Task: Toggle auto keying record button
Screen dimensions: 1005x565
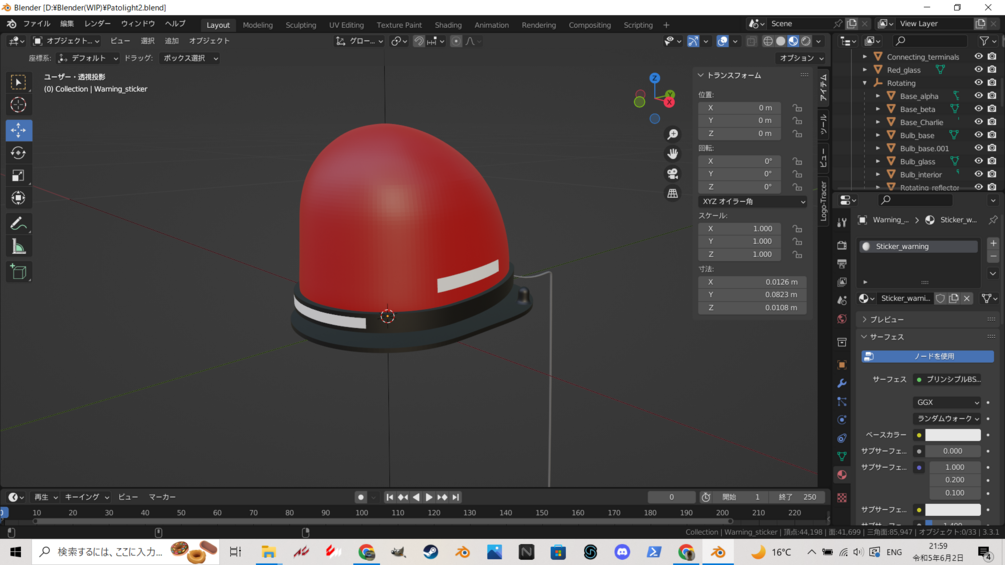Action: click(x=361, y=497)
